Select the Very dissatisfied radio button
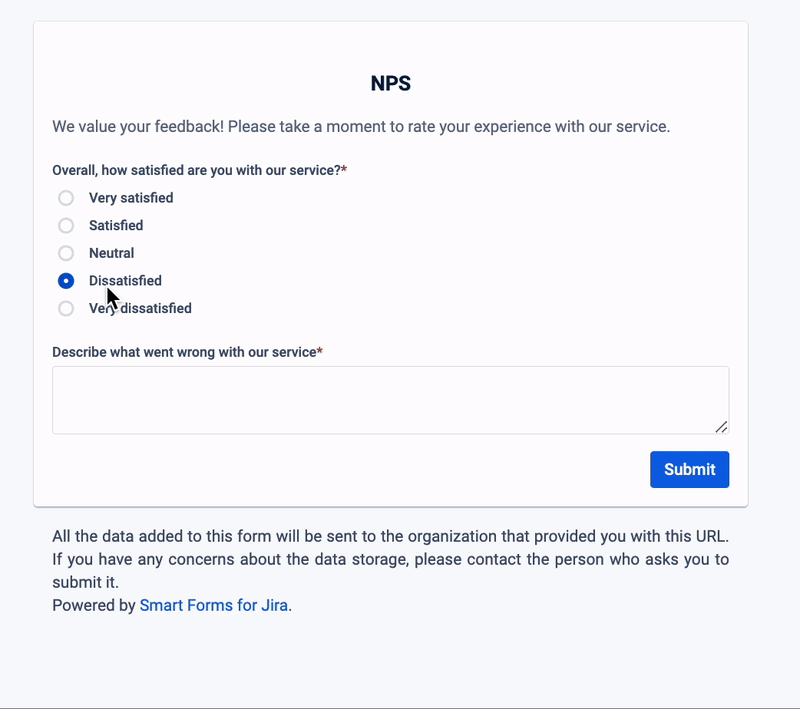This screenshot has height=709, width=800. point(66,309)
